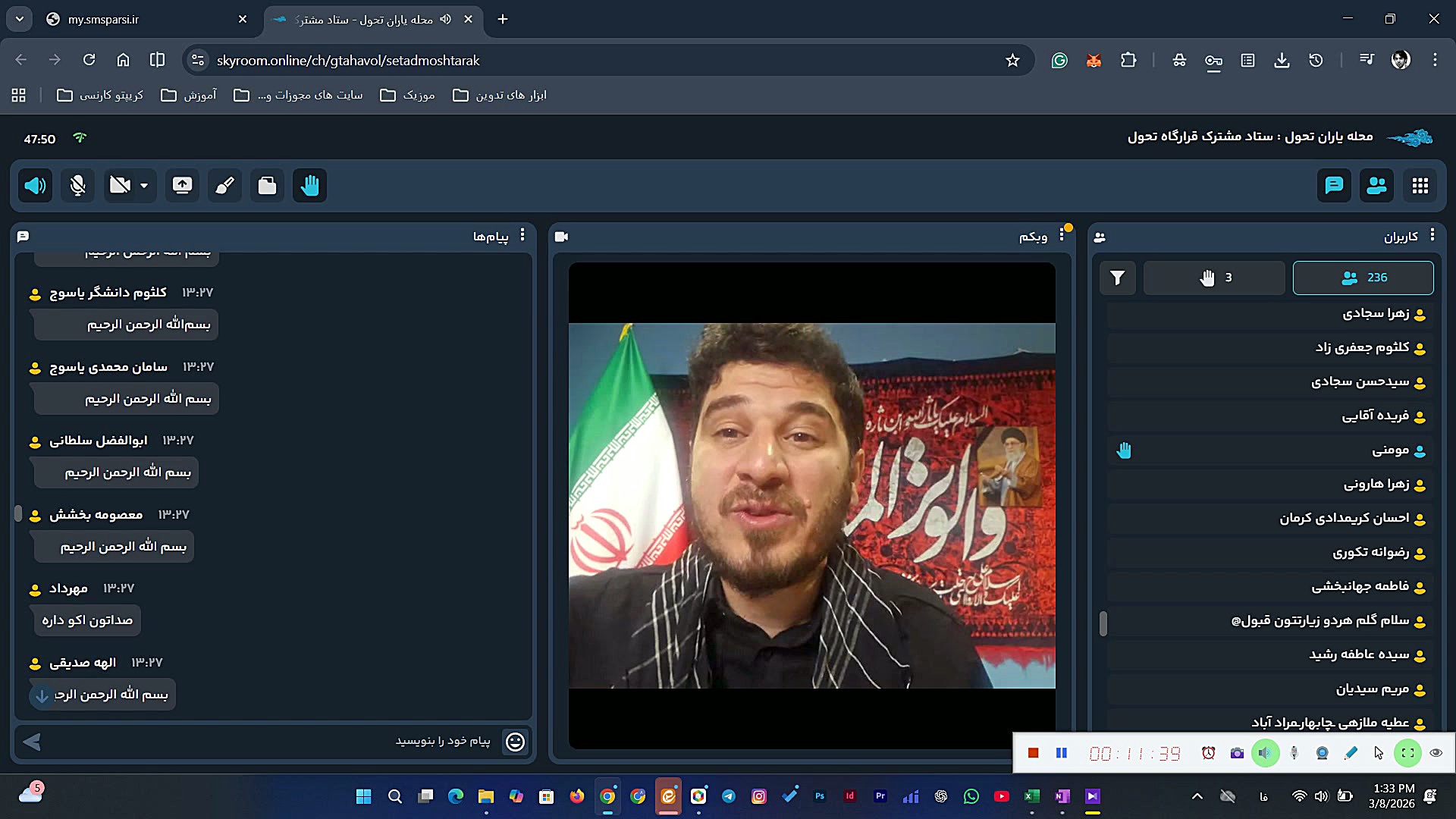Select user زهرا سجادی in list
This screenshot has height=819, width=1456.
(x=1269, y=314)
